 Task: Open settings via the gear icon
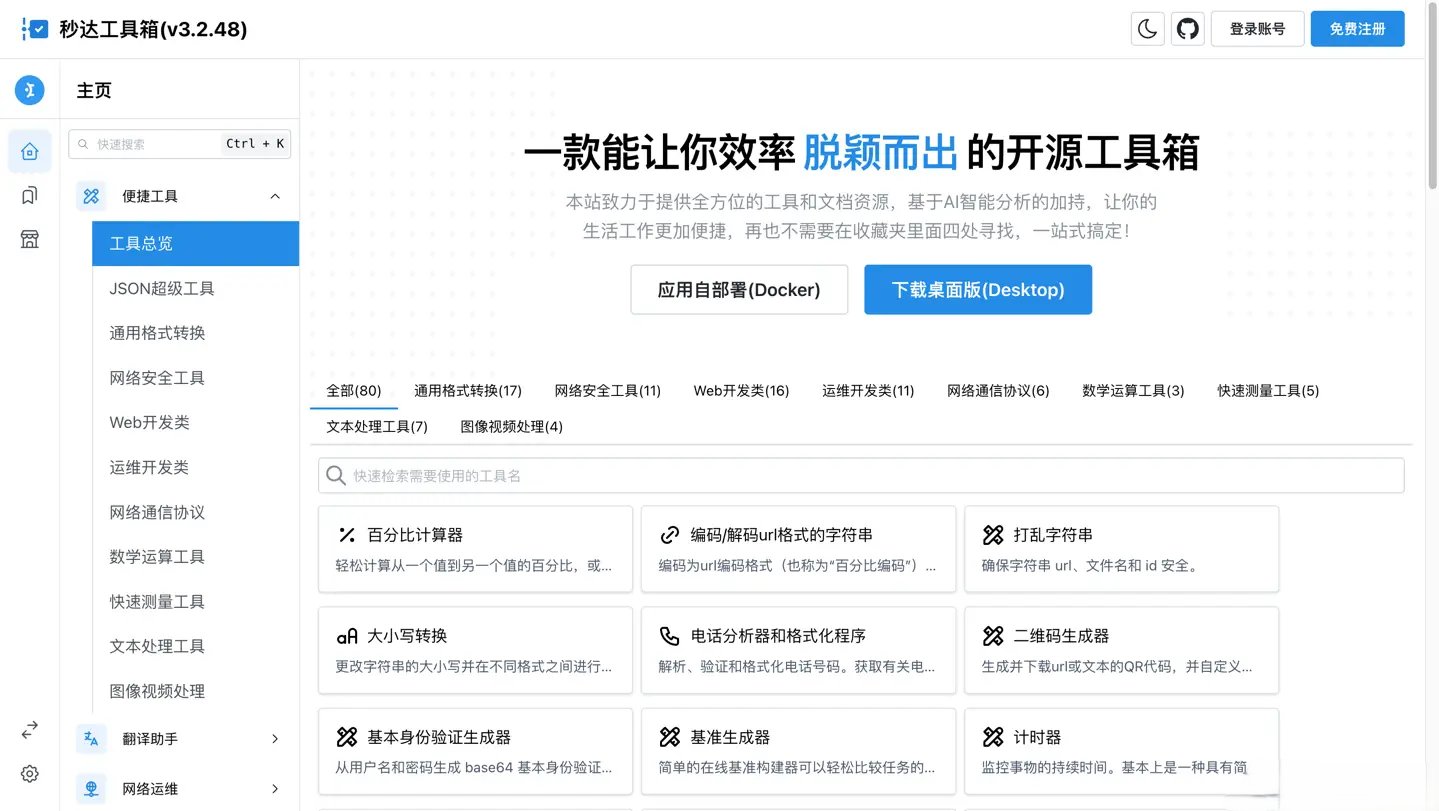click(x=29, y=773)
